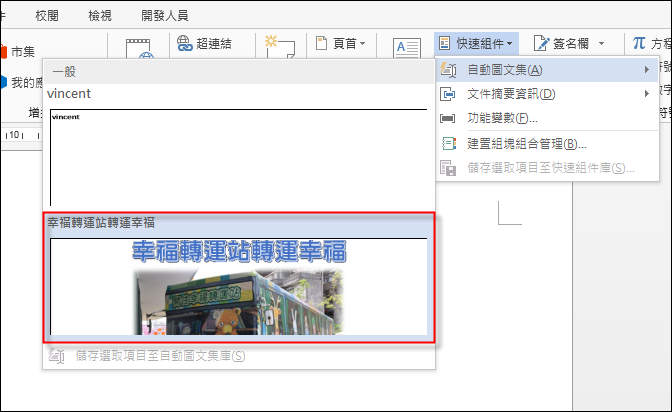The width and height of the screenshot is (672, 412).
Task: Choose 功能變數(F)... menu item
Action: tap(546, 117)
